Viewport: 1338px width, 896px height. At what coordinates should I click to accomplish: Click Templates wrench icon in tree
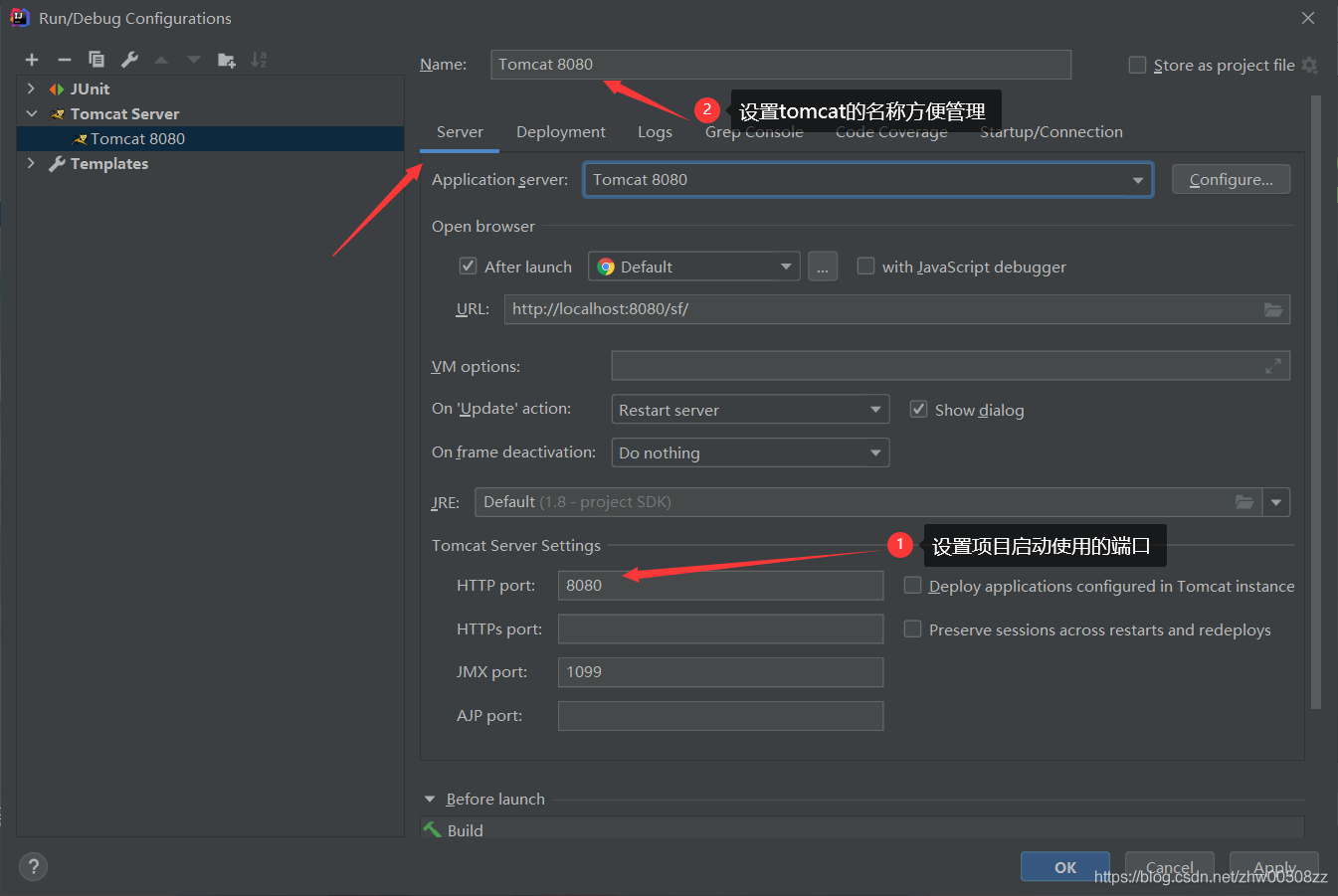58,164
